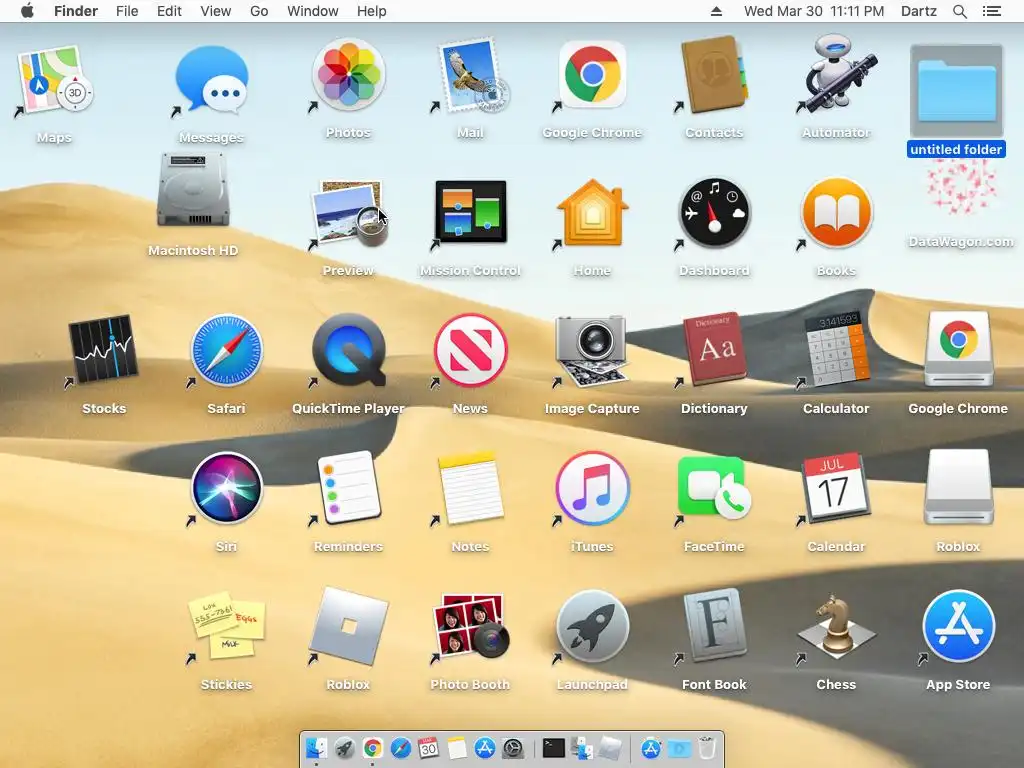
Task: Launch Terminal from the Dock
Action: 554,748
